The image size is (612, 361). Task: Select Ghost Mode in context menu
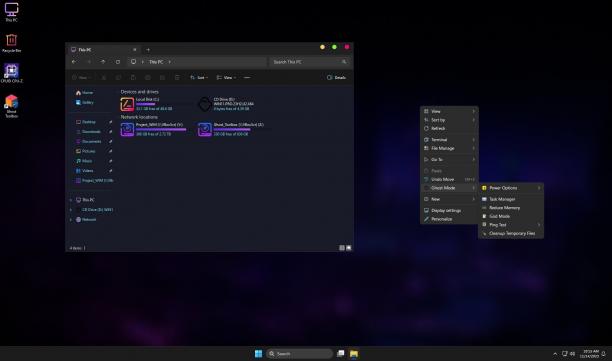point(449,188)
